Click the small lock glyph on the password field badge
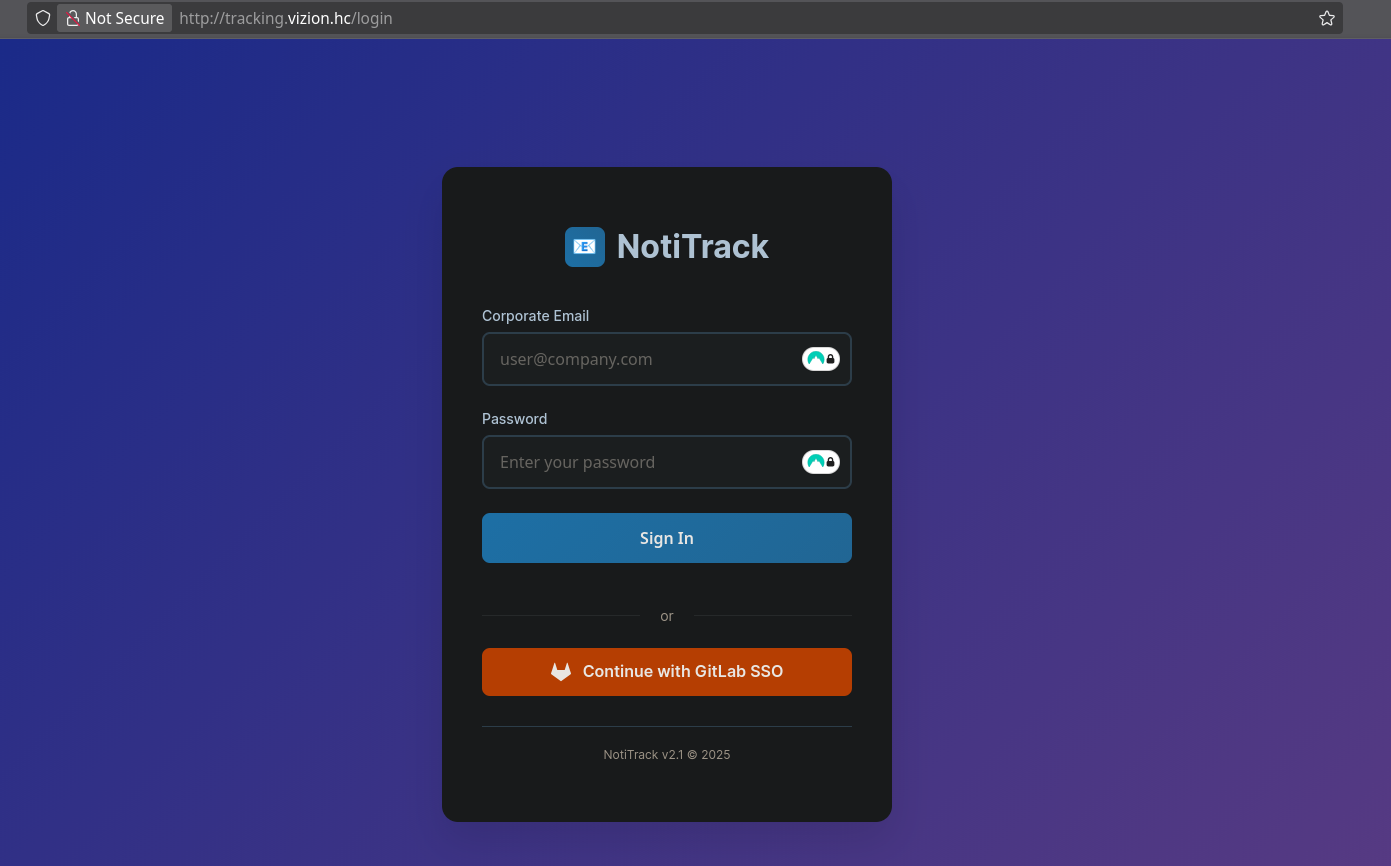 tap(830, 462)
